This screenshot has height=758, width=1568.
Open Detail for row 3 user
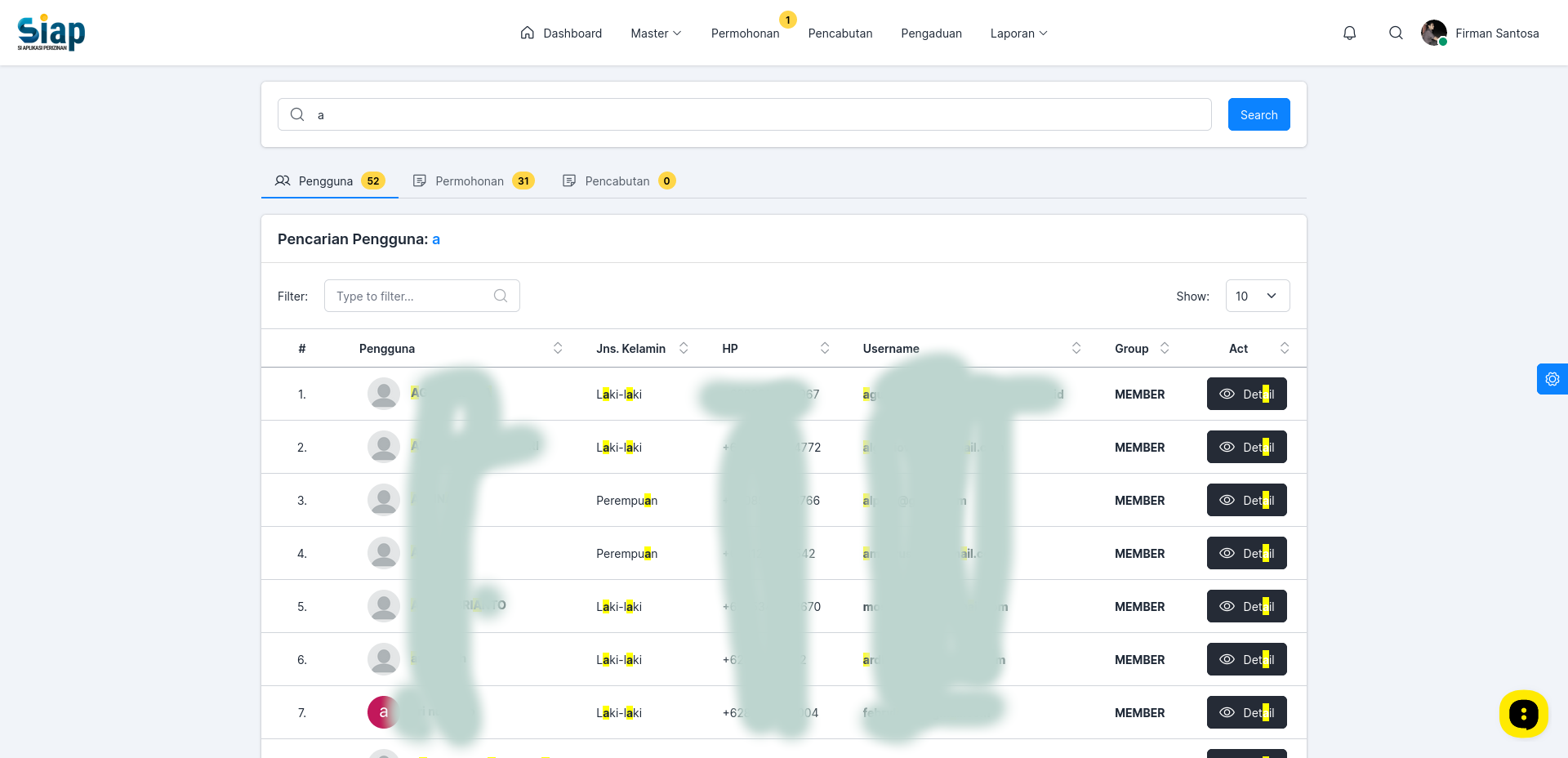tap(1246, 500)
